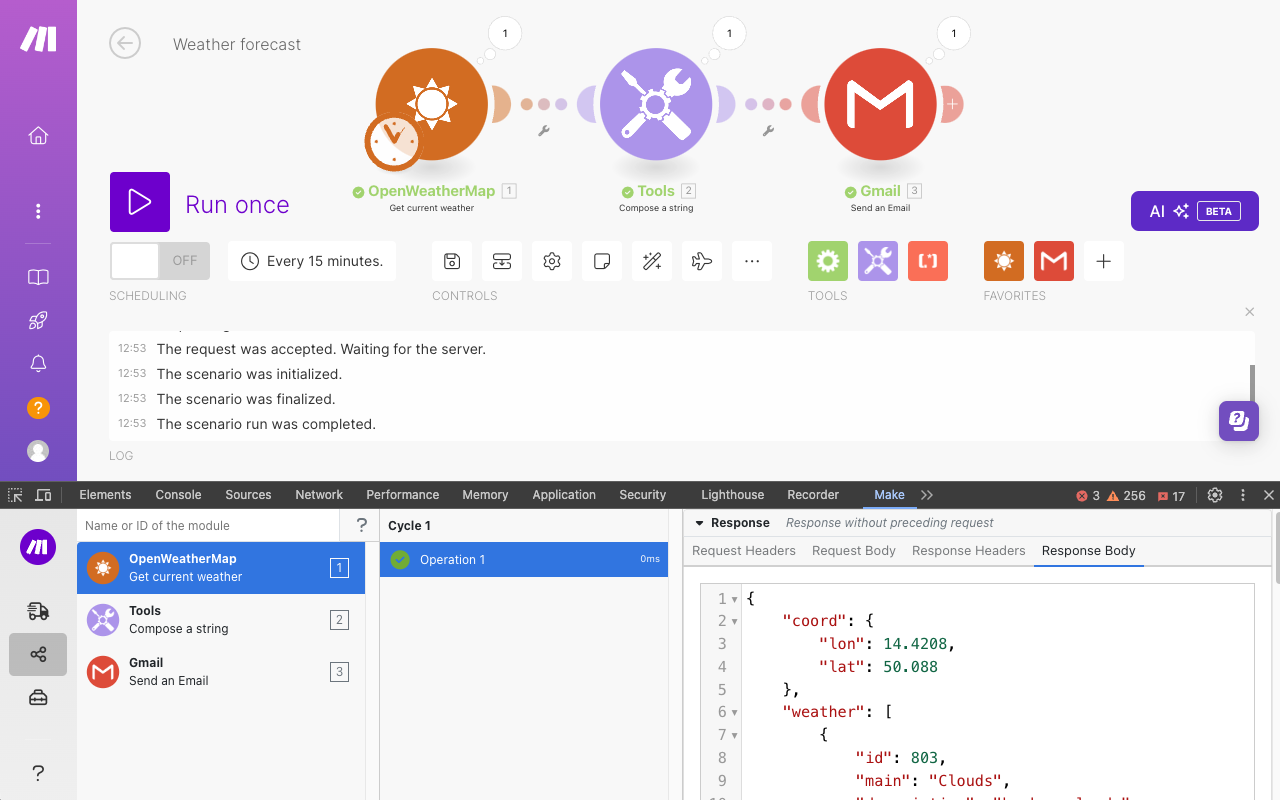The image size is (1280, 800).
Task: Open the clock schedule icon on OpenWeatherMap module
Action: 393,143
